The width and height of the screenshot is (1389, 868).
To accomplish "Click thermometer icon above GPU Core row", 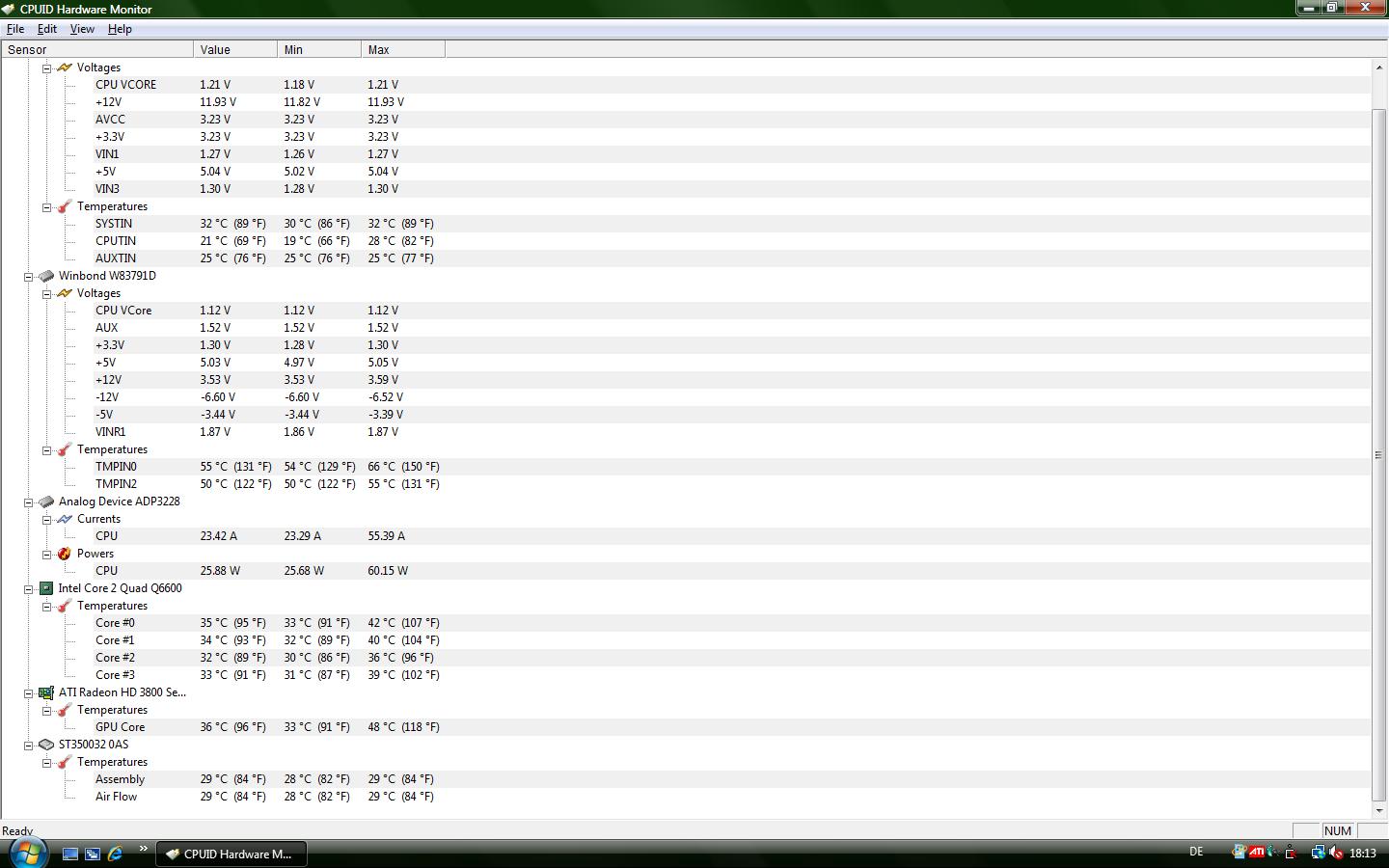I will point(64,710).
